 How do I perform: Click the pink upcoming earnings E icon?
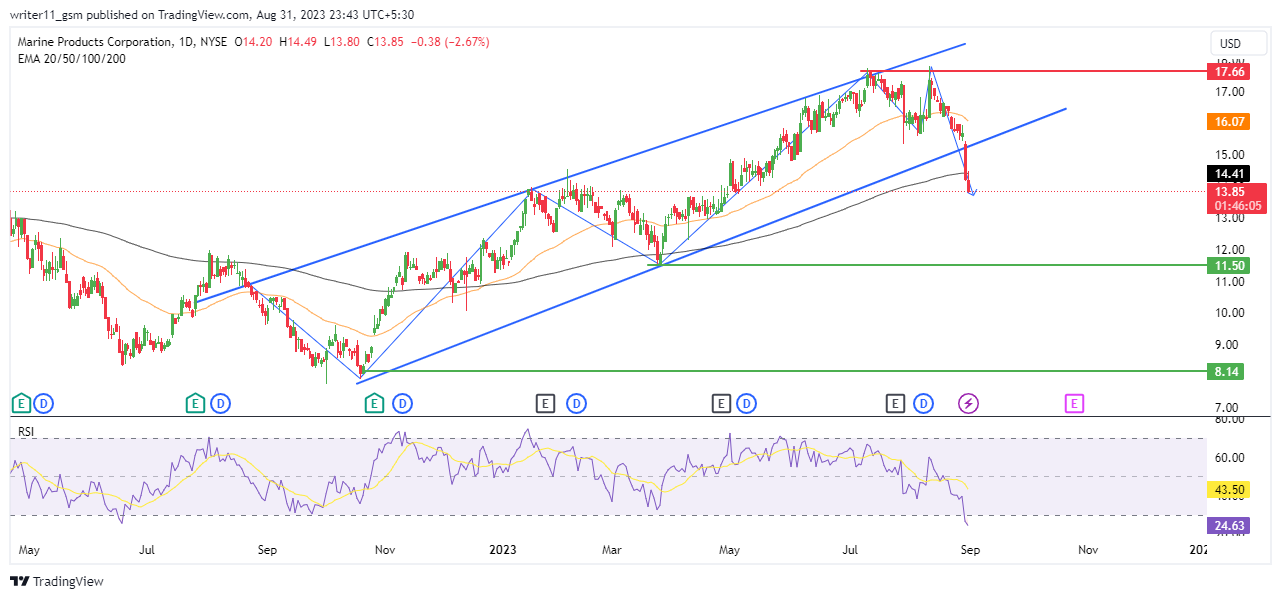(x=1073, y=404)
